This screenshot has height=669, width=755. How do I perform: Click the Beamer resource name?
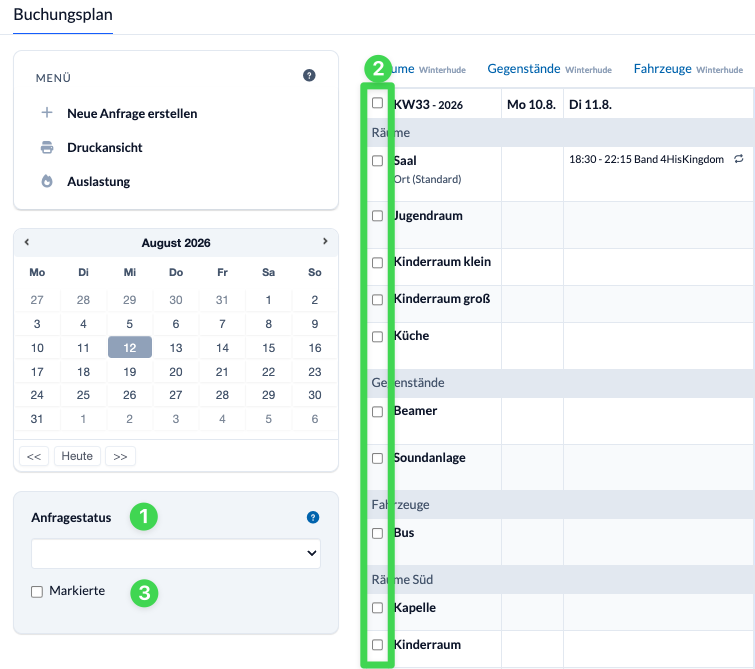coord(415,411)
